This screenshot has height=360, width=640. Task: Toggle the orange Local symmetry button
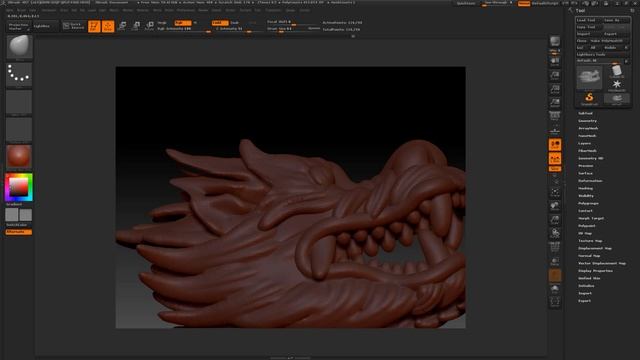555,144
